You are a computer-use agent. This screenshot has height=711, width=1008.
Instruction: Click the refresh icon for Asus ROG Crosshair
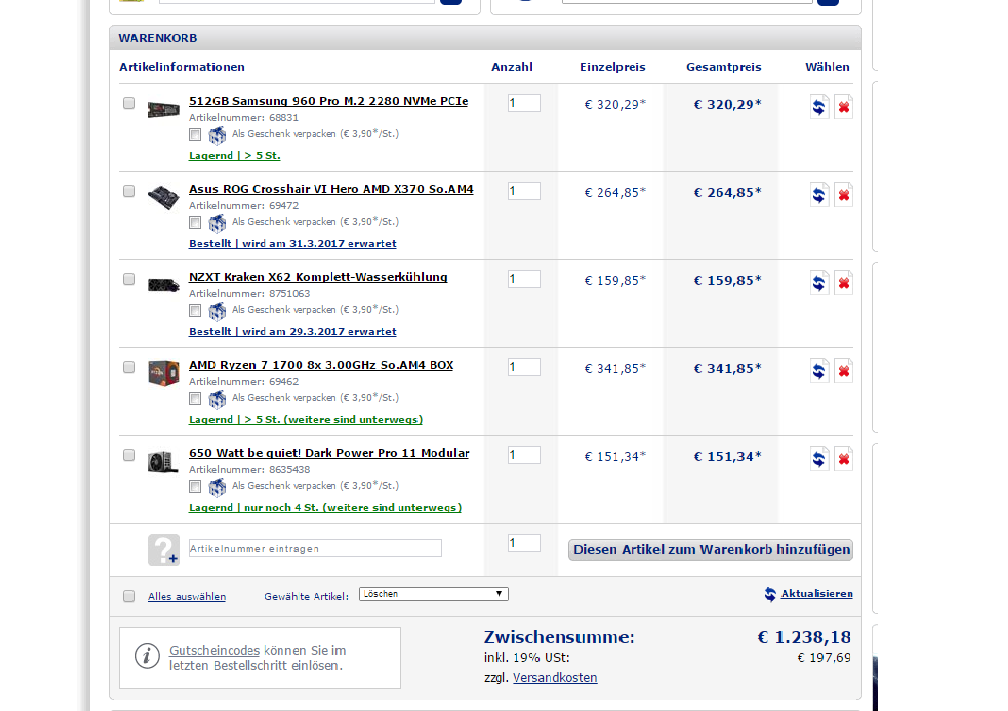(x=818, y=195)
